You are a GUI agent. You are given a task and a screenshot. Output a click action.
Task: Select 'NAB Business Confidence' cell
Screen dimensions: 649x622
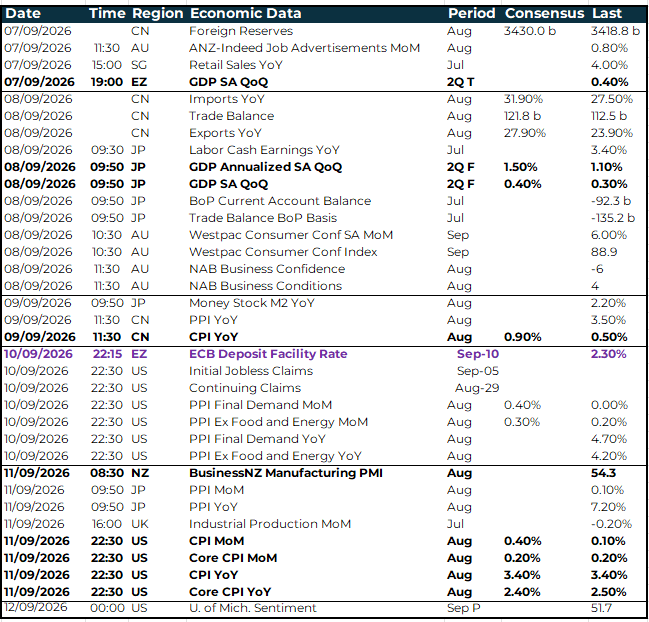(267, 269)
